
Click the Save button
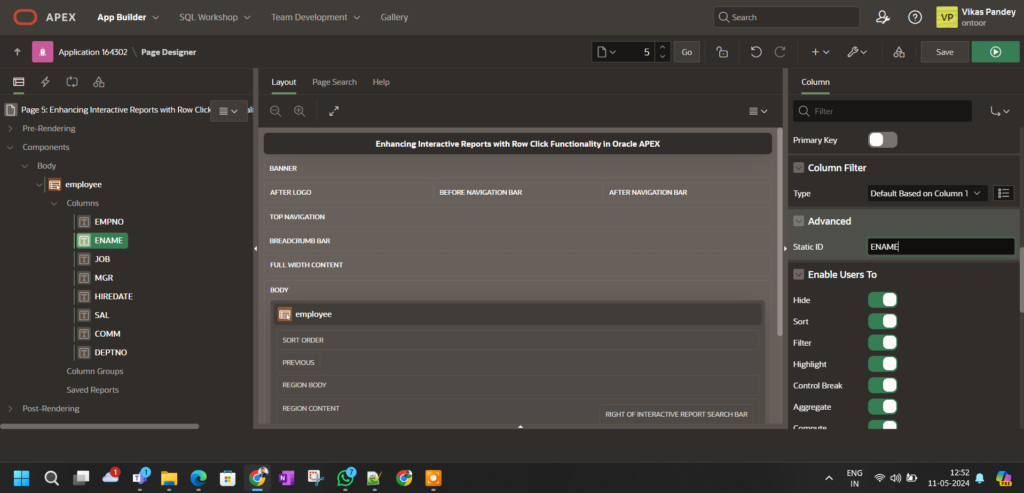pyautogui.click(x=944, y=52)
